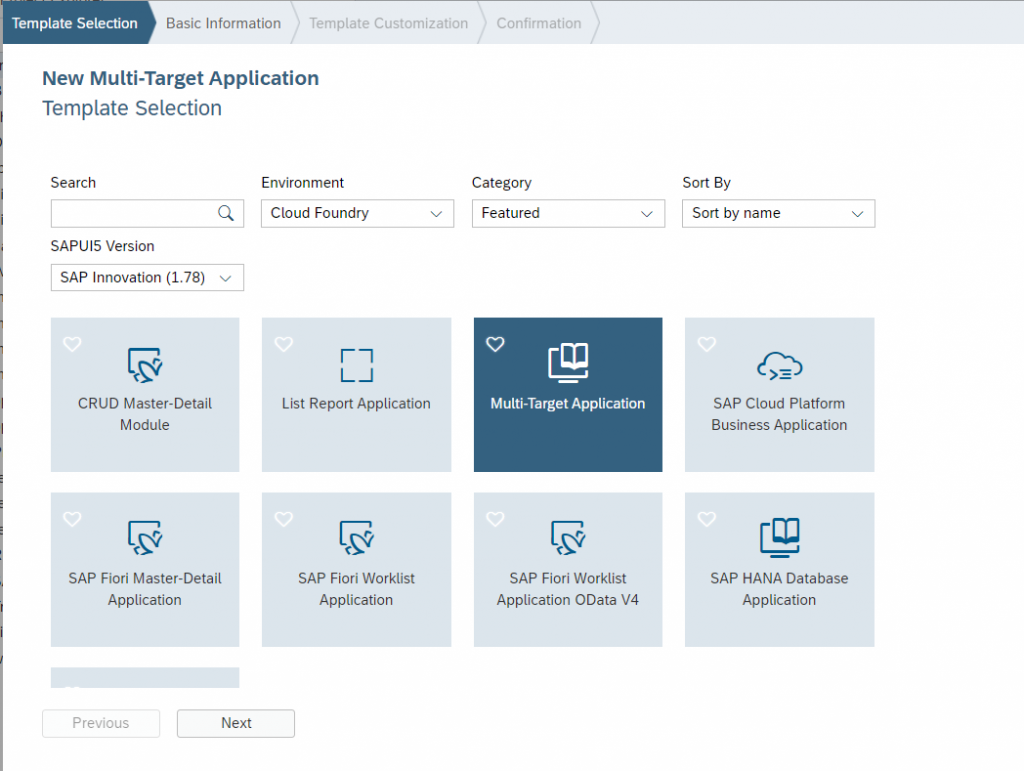This screenshot has height=771, width=1024.
Task: Toggle favorite heart on Multi-Target Application
Action: tap(495, 344)
